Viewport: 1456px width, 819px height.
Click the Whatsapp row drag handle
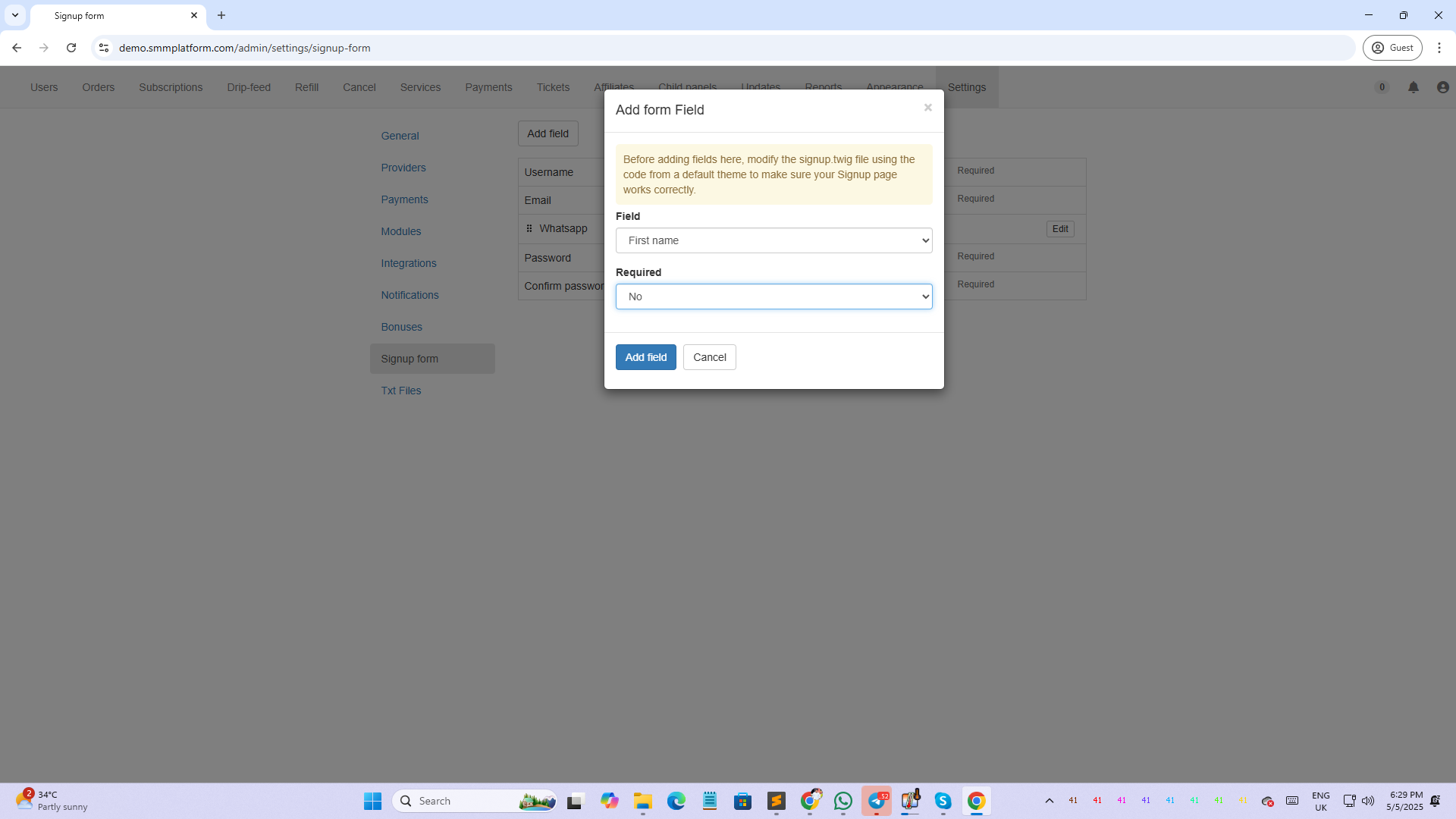click(529, 228)
